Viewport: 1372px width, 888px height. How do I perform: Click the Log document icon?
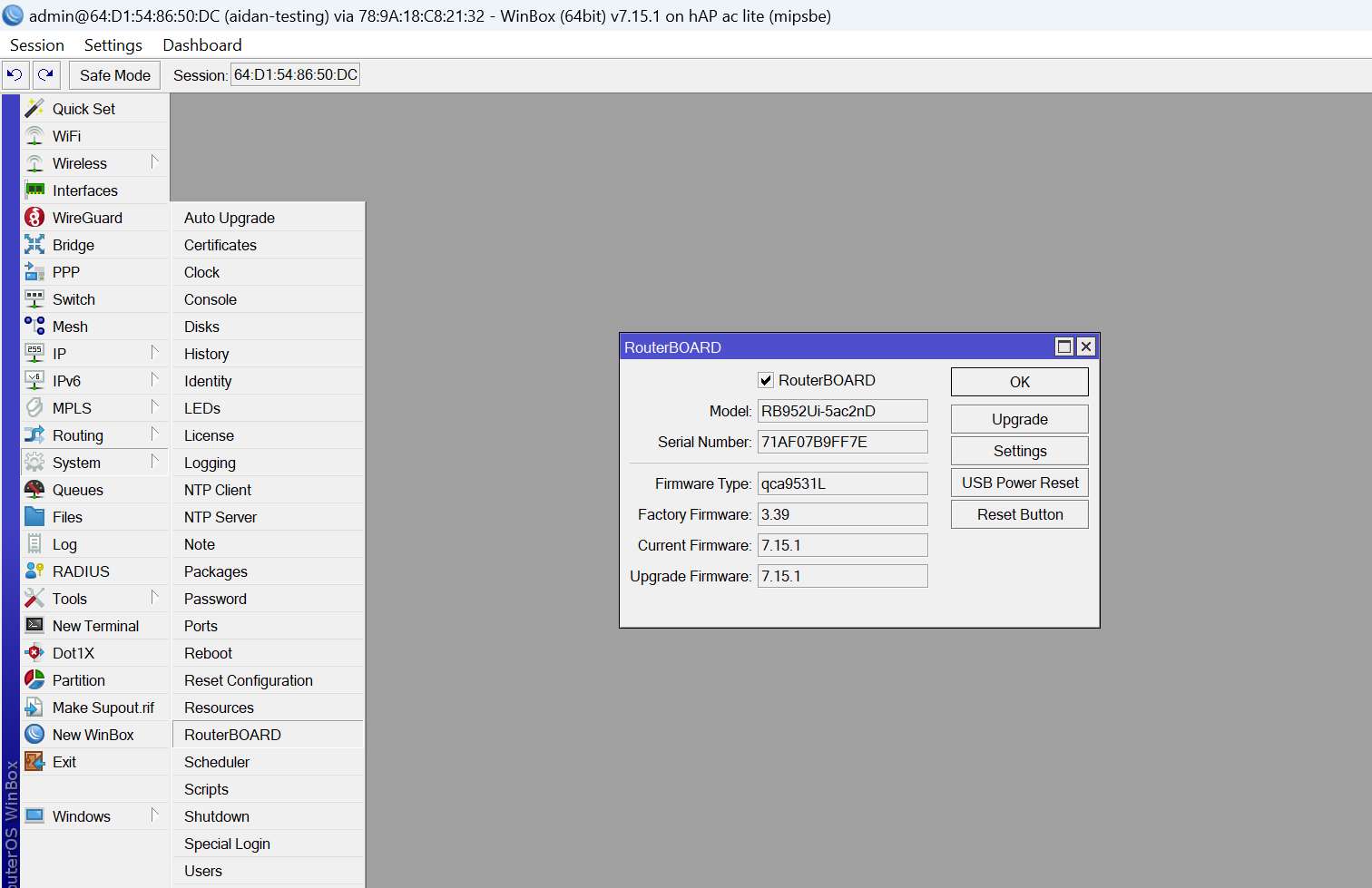coord(34,543)
